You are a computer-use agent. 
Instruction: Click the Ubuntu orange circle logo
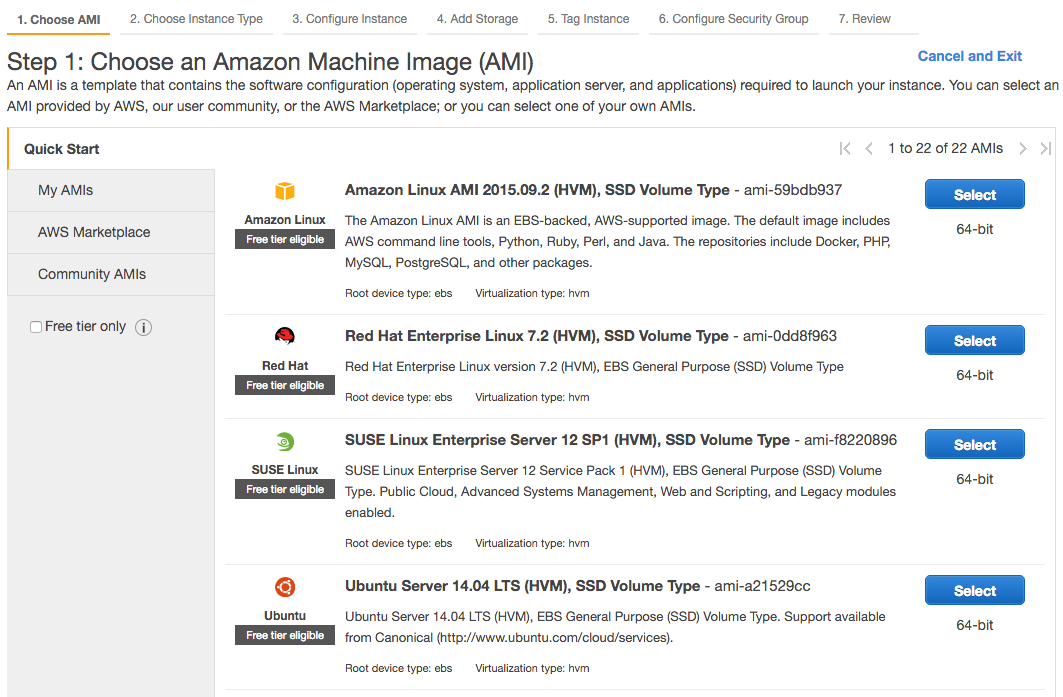pyautogui.click(x=285, y=587)
